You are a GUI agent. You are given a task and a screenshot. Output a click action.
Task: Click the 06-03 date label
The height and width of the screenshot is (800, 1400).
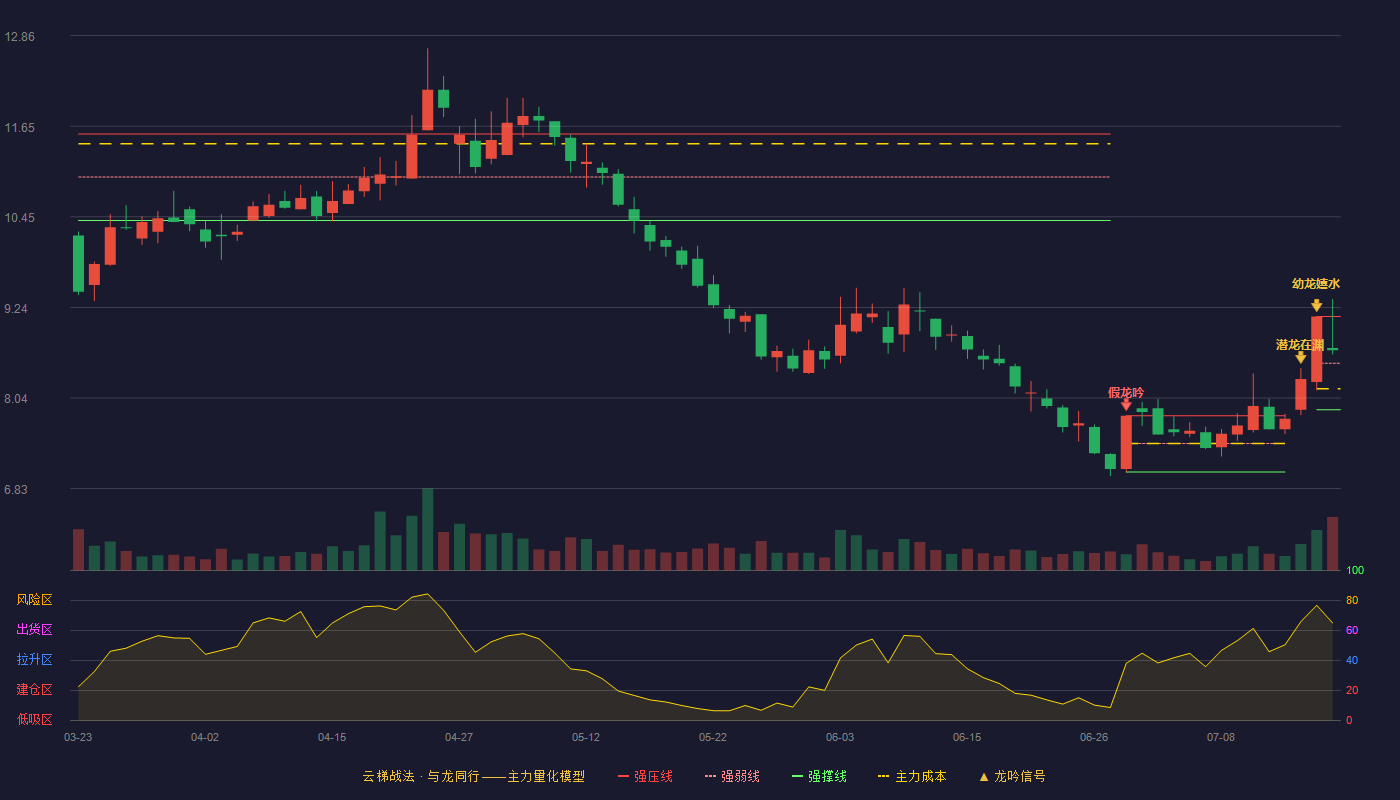[x=840, y=737]
